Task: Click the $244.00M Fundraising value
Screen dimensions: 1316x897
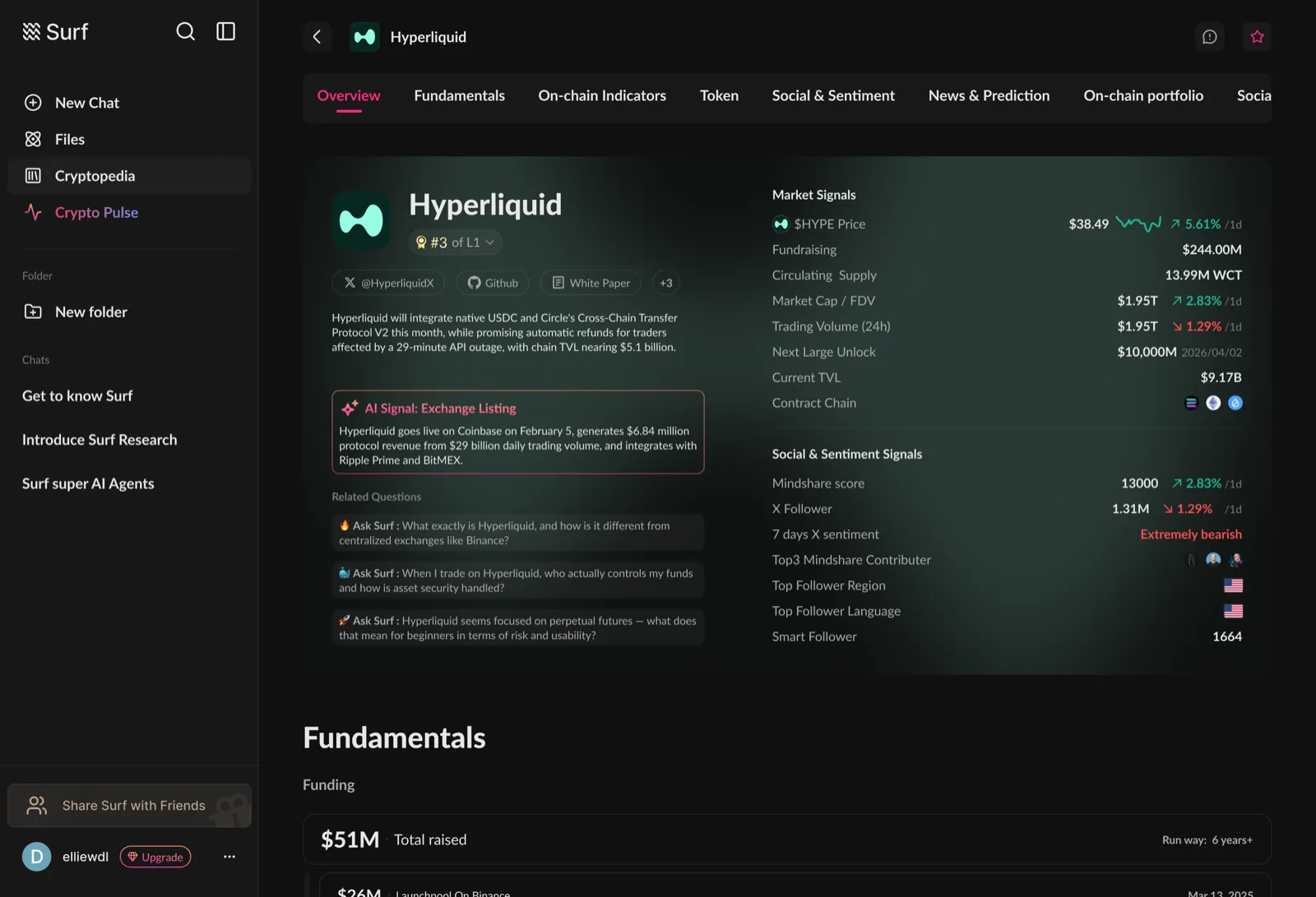Action: tap(1212, 249)
